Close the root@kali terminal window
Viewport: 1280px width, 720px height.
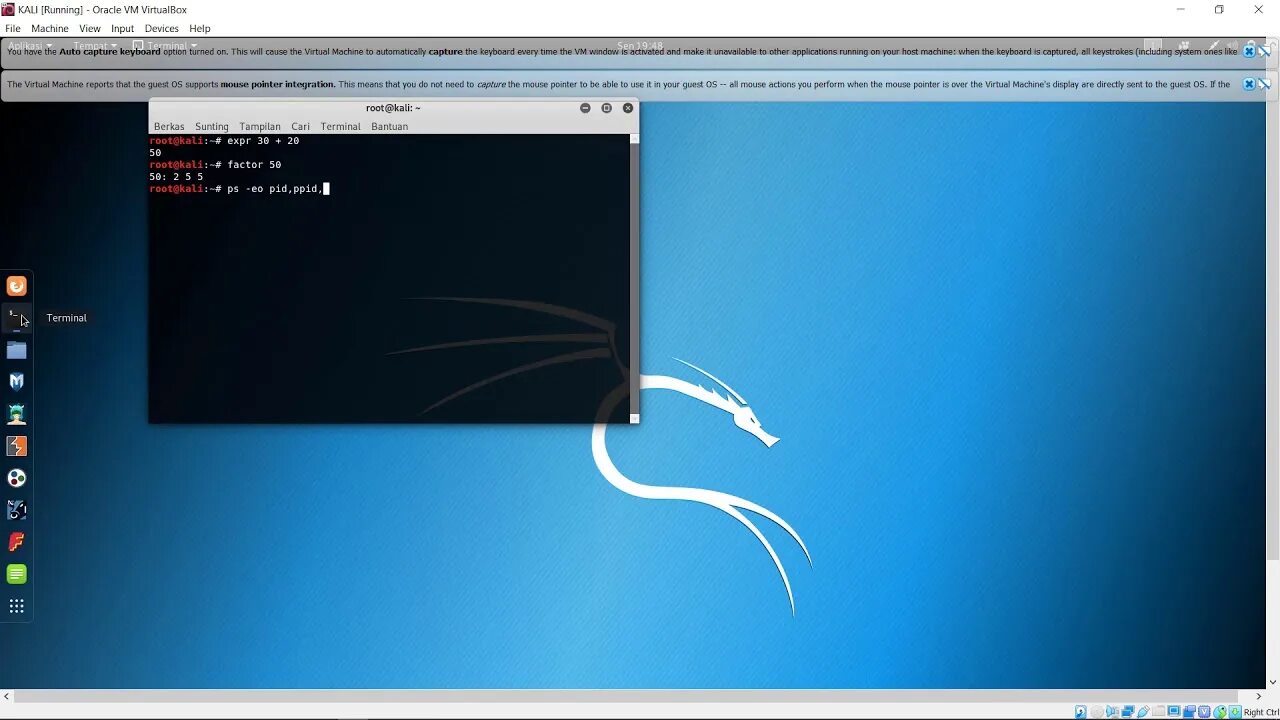[628, 108]
